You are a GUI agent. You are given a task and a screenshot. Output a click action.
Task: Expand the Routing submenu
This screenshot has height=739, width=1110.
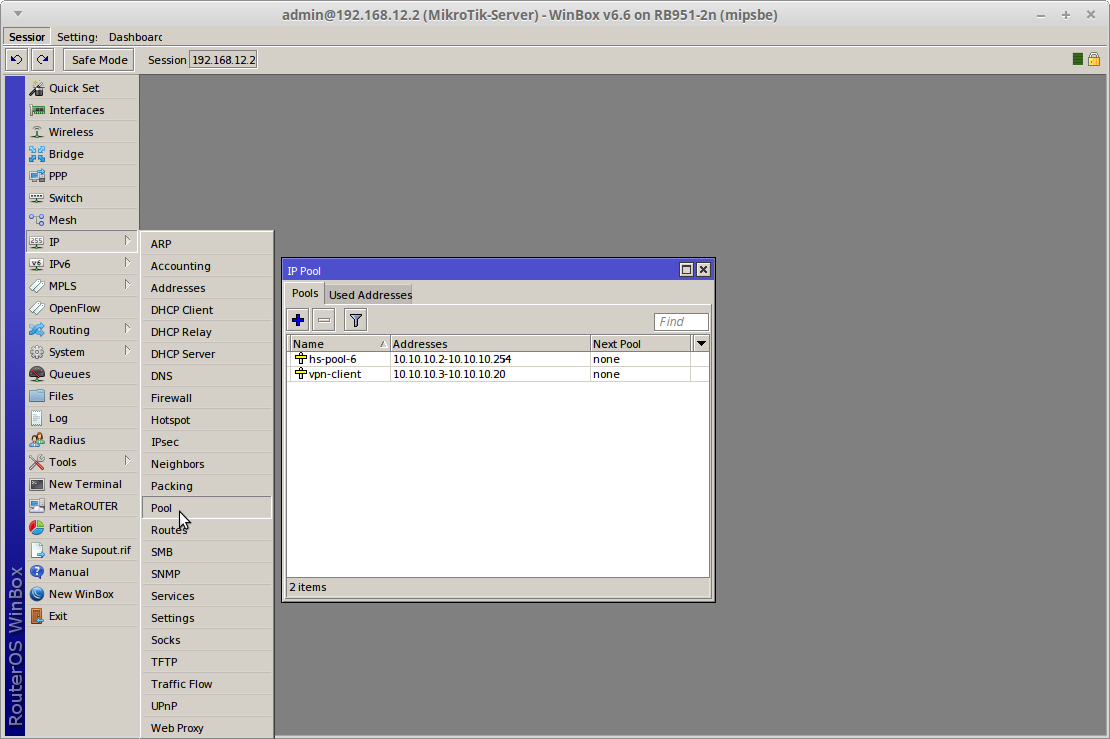(82, 330)
